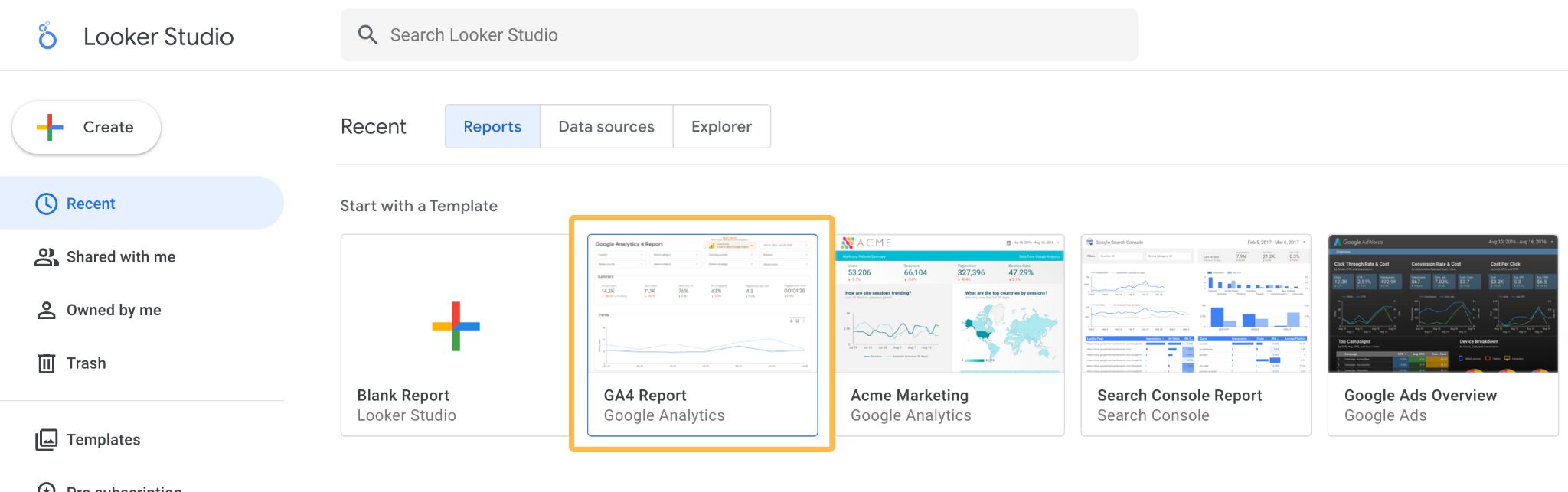Click the Owned by me person icon

(x=47, y=310)
